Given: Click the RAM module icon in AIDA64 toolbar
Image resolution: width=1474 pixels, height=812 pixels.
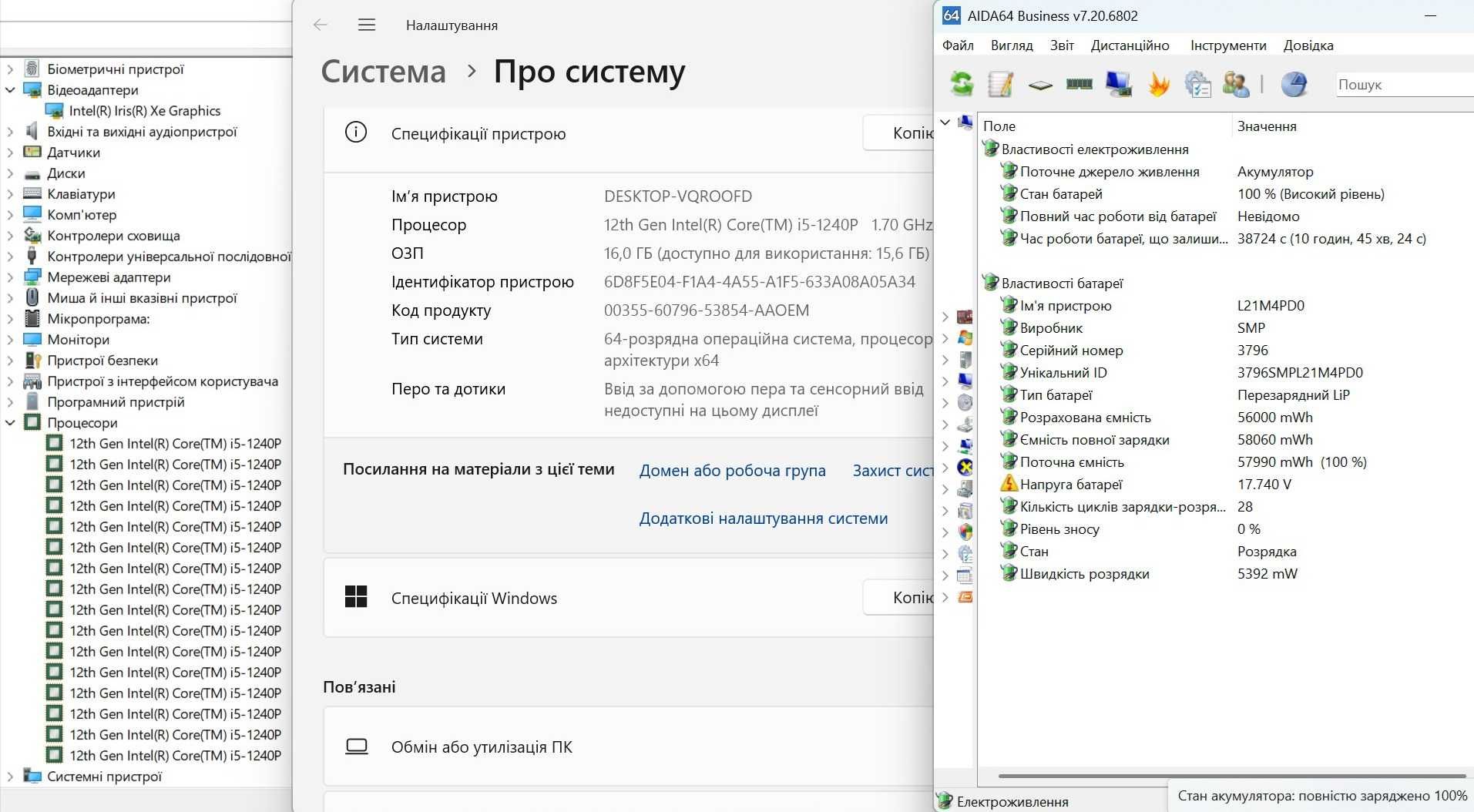Looking at the screenshot, I should click(1079, 84).
